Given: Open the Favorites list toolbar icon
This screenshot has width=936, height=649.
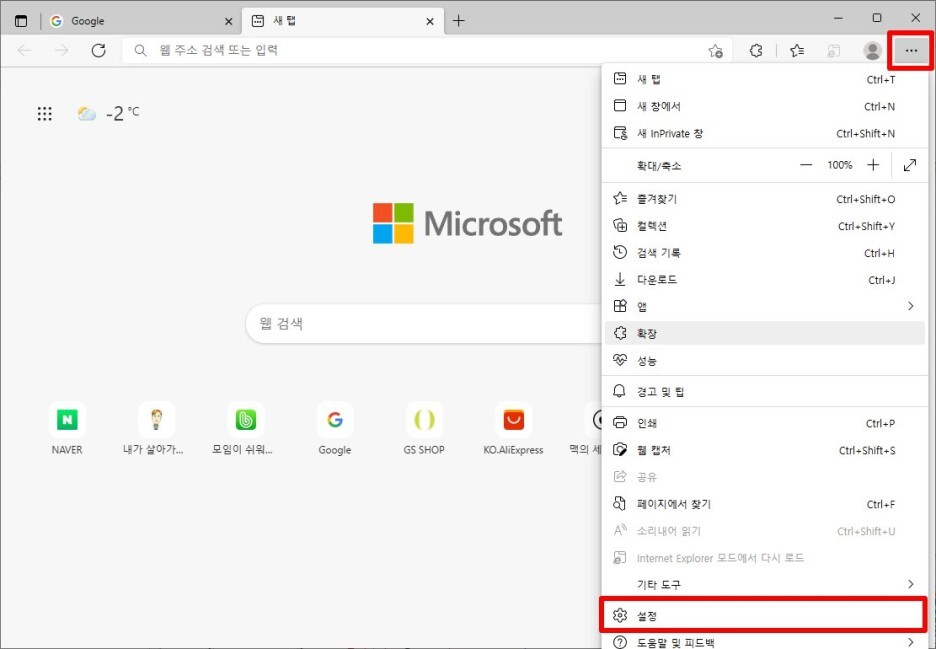Looking at the screenshot, I should (797, 51).
